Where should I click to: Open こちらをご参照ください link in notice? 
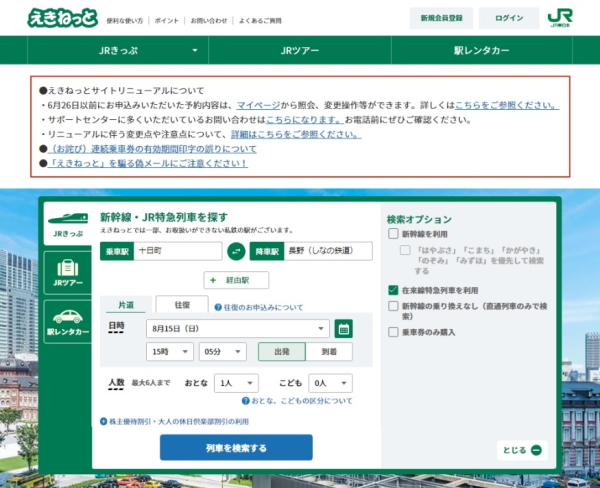click(x=507, y=105)
